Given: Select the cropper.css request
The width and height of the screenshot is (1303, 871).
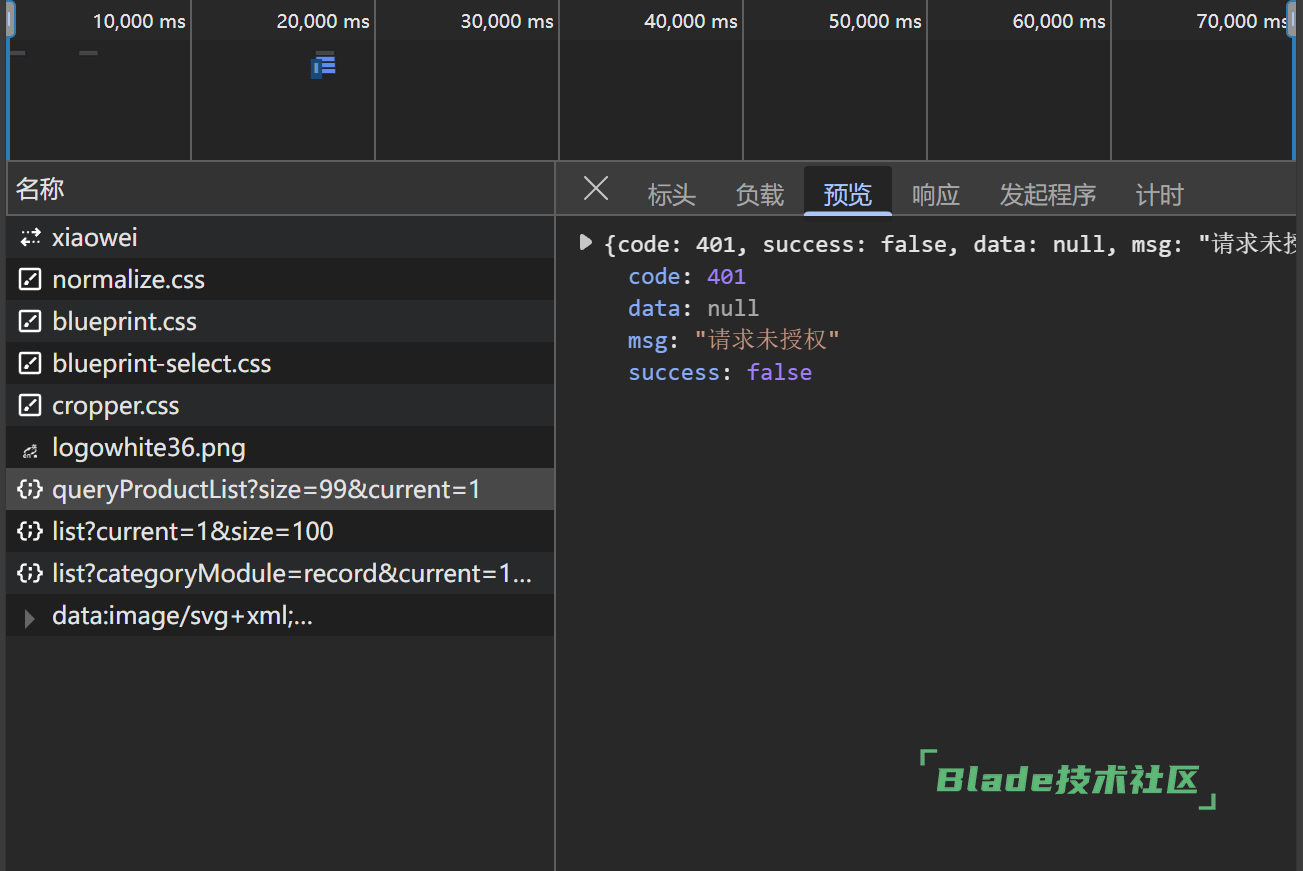Looking at the screenshot, I should pyautogui.click(x=280, y=406).
